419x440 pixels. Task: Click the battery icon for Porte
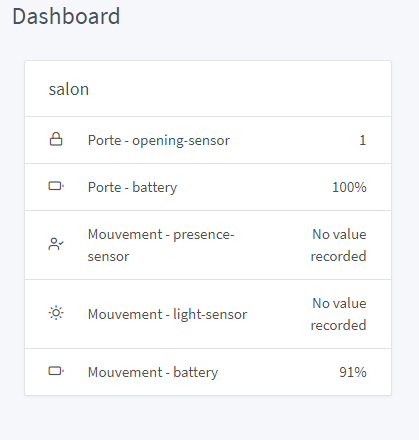tap(56, 186)
